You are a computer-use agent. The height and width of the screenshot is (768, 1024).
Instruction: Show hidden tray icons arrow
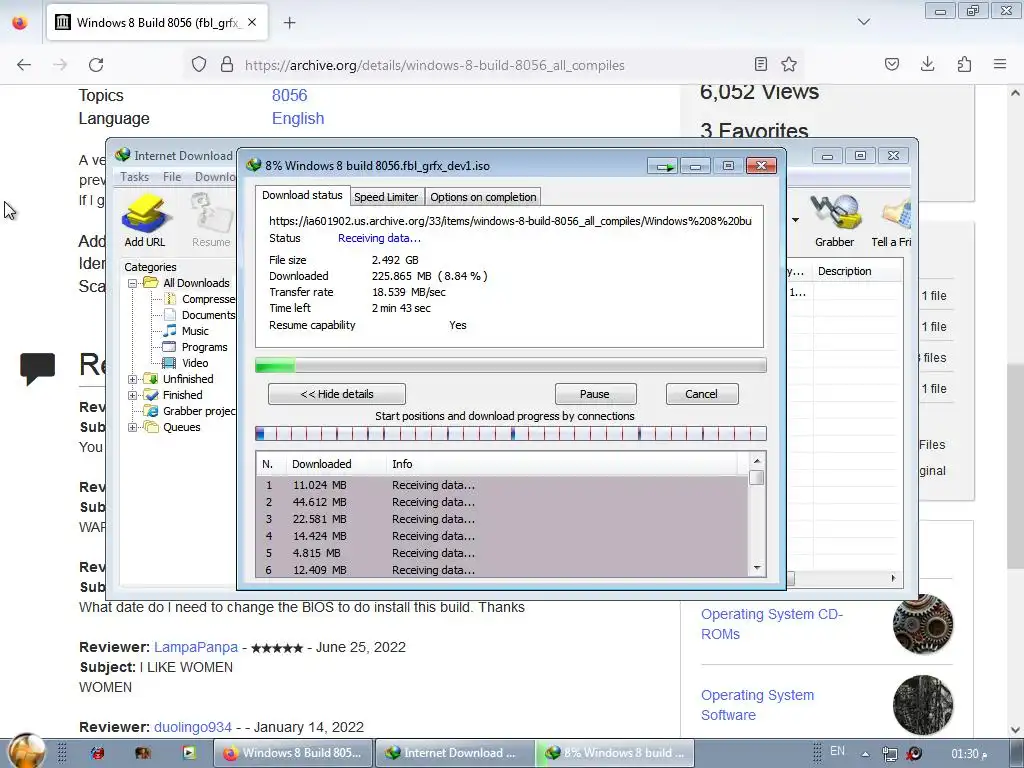(x=865, y=754)
